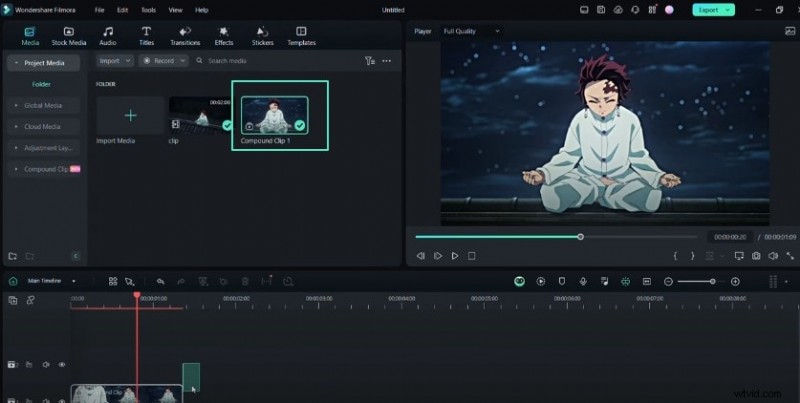Viewport: 800px width, 403px height.
Task: Click the timeline zoom slider handle
Action: (712, 282)
